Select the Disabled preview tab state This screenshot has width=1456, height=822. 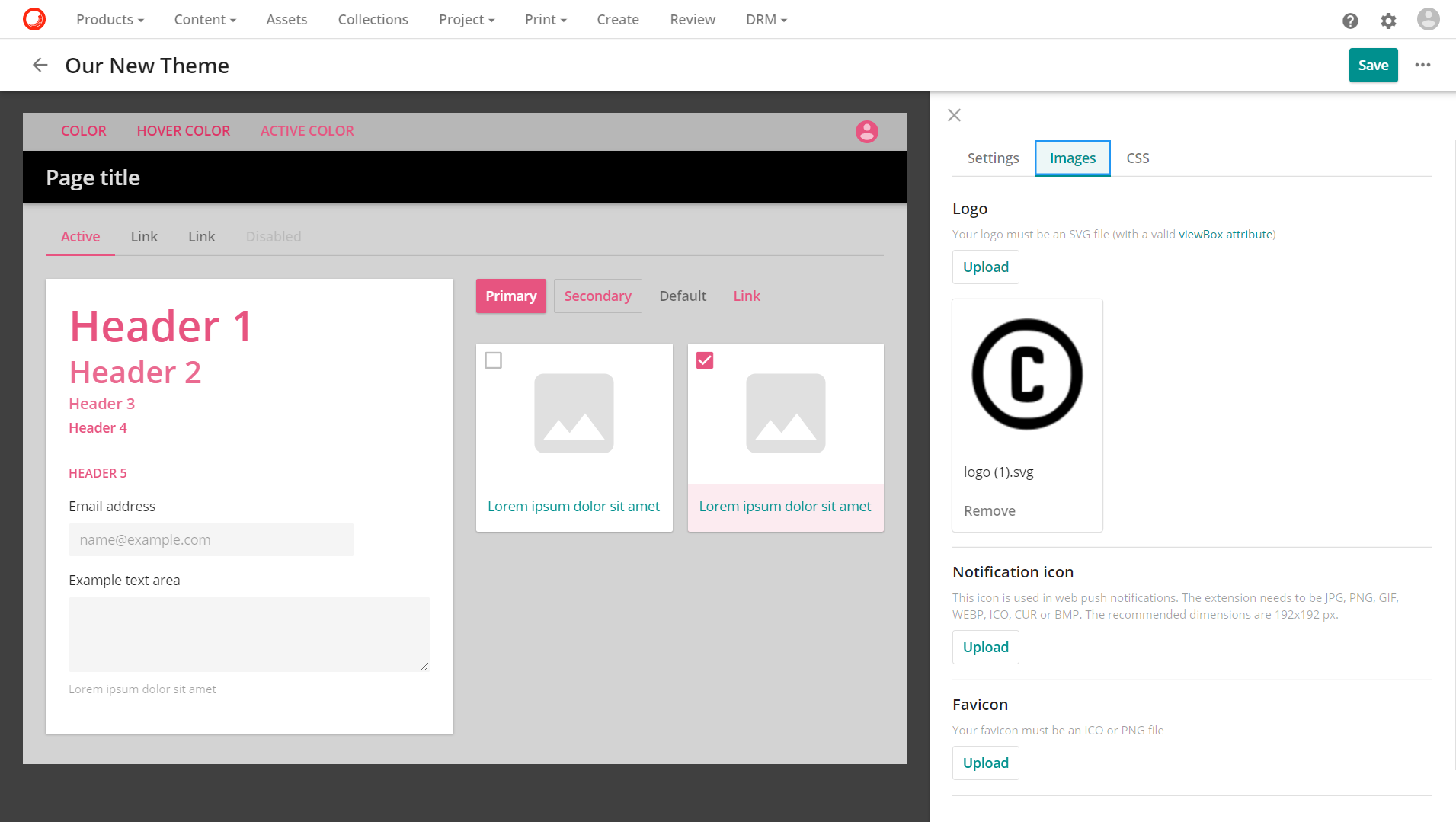273,236
